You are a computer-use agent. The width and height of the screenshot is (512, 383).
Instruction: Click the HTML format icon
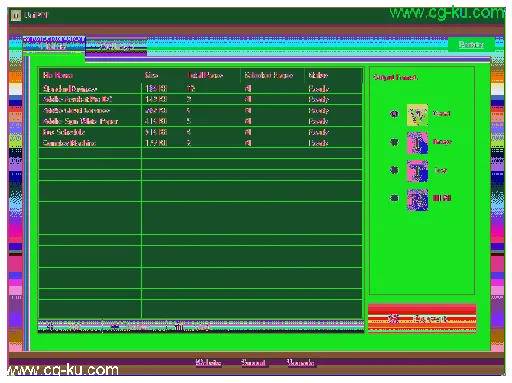tap(417, 199)
